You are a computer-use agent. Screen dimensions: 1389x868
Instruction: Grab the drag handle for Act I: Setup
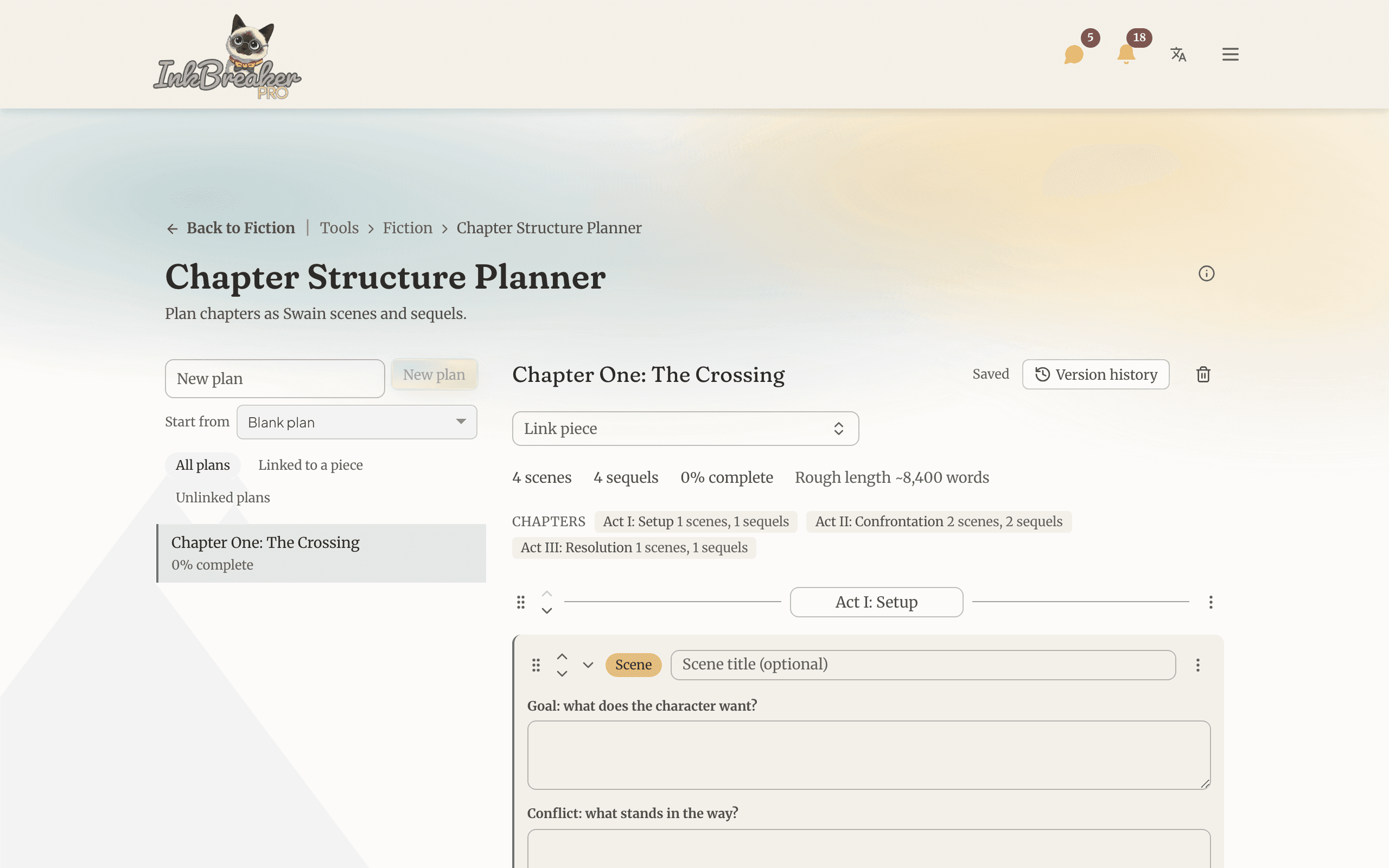coord(520,602)
